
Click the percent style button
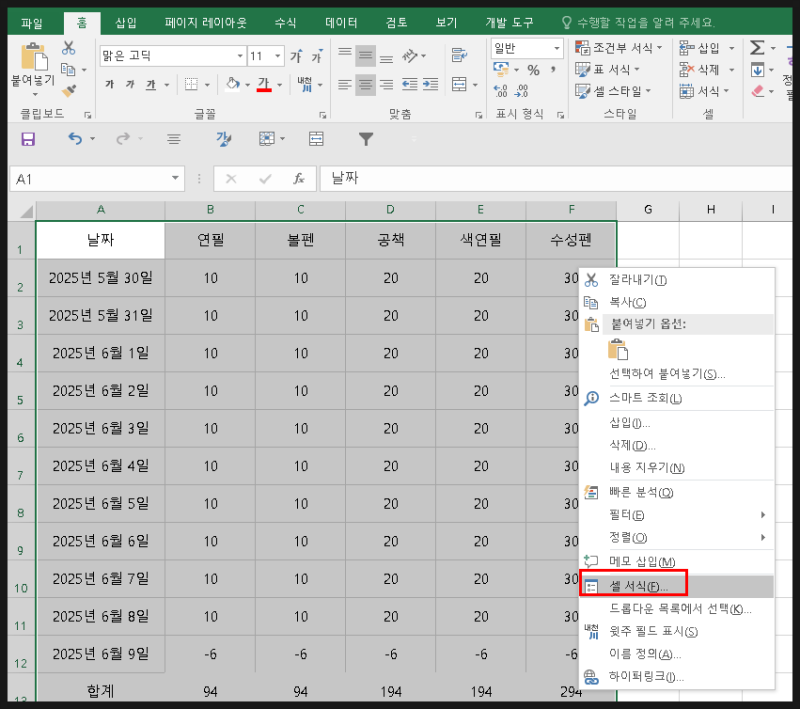[534, 70]
